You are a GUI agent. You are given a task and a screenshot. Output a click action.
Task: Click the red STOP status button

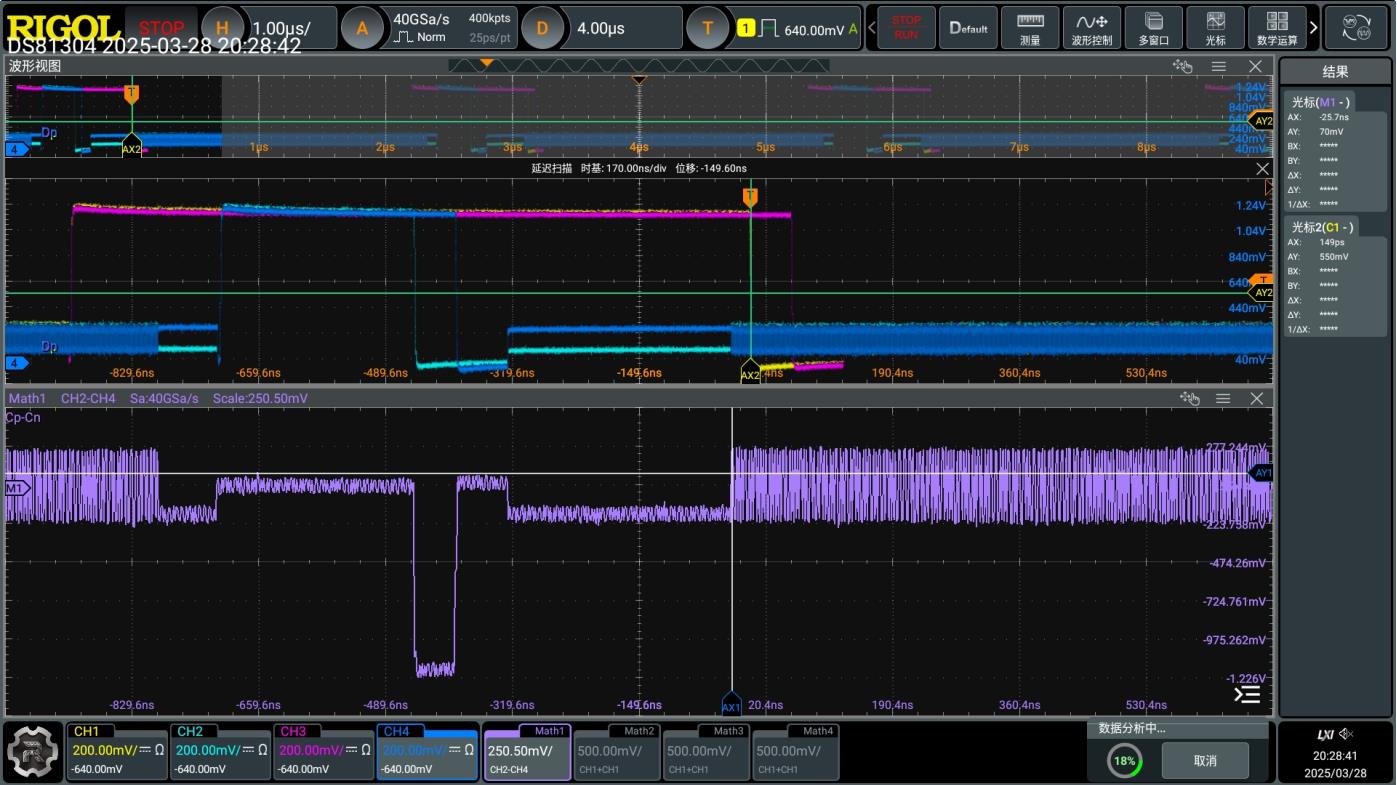162,28
